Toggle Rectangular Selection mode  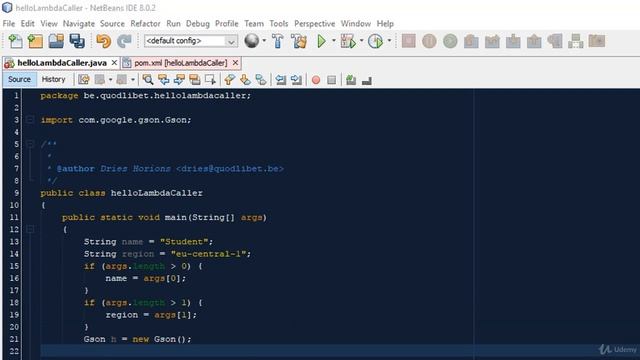point(210,80)
